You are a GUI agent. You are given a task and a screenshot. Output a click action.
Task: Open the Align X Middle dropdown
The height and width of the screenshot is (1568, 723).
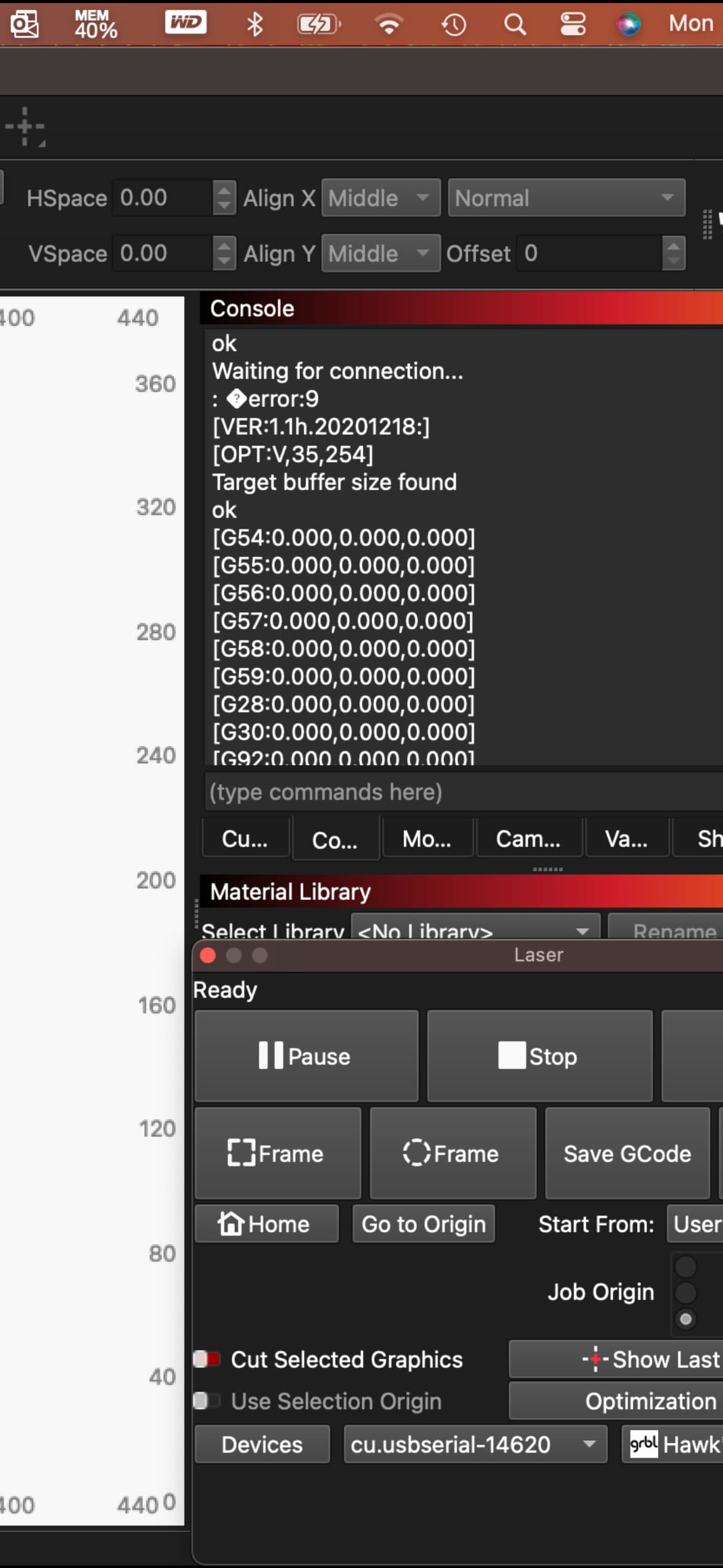coord(381,198)
